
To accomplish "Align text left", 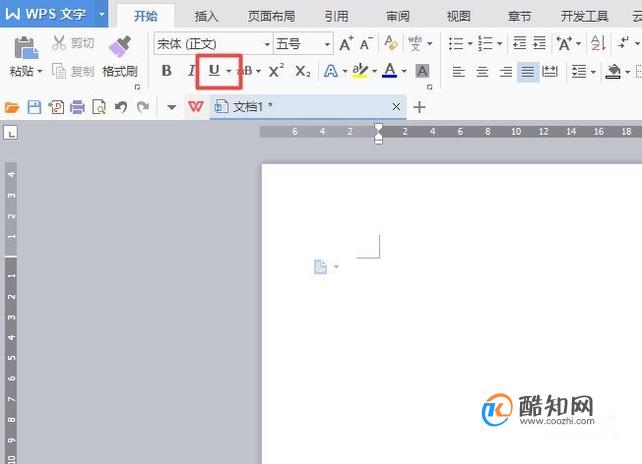I will pyautogui.click(x=459, y=72).
